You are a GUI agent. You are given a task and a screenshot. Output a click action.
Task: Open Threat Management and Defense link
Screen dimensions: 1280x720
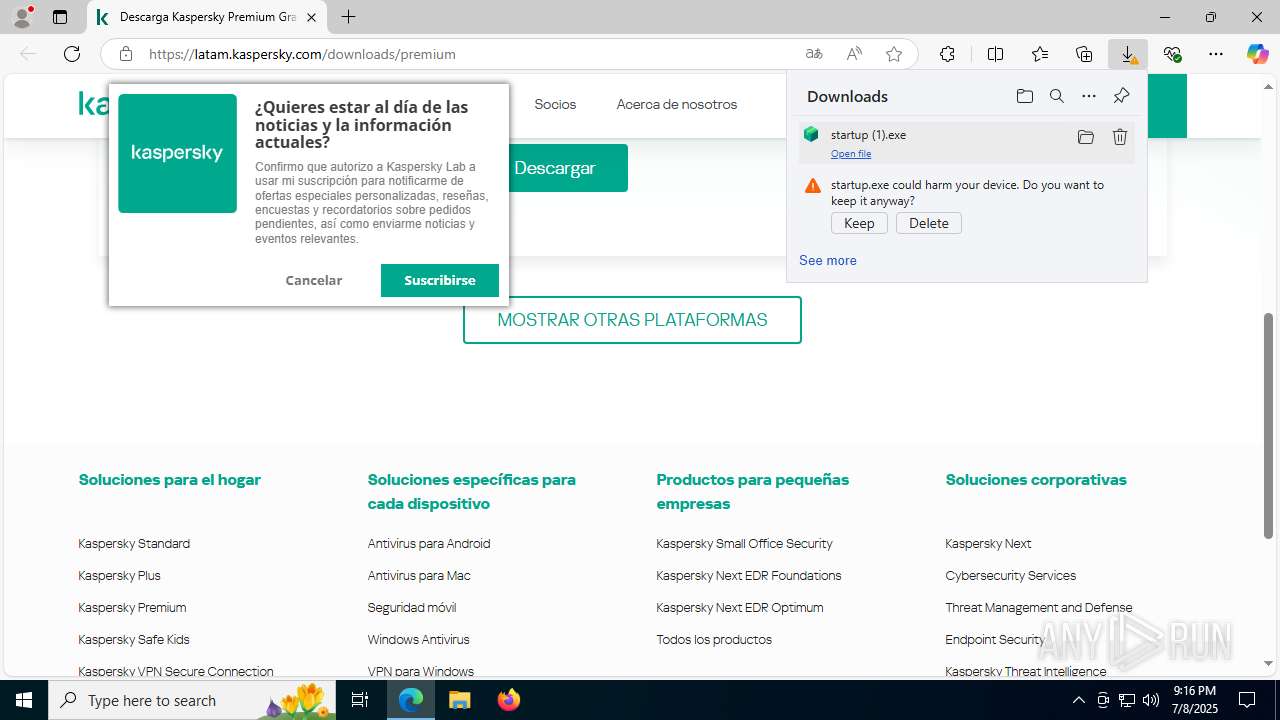tap(1039, 608)
